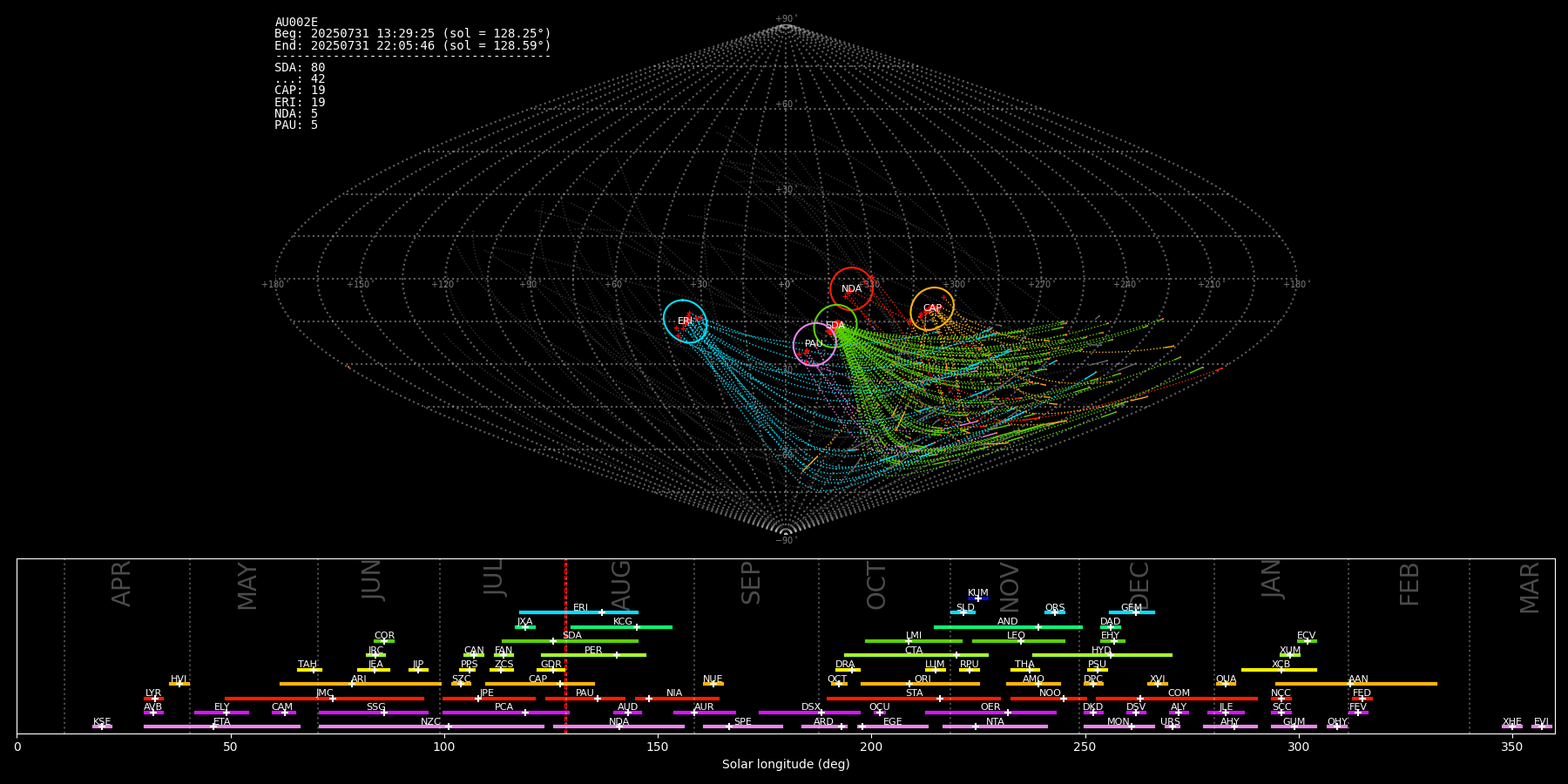Click the PER shower label on timeline
Image resolution: width=1568 pixels, height=784 pixels.
(x=593, y=651)
